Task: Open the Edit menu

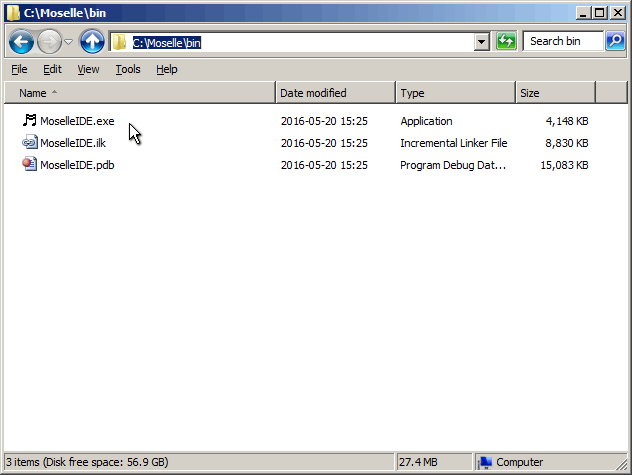Action: [x=52, y=69]
